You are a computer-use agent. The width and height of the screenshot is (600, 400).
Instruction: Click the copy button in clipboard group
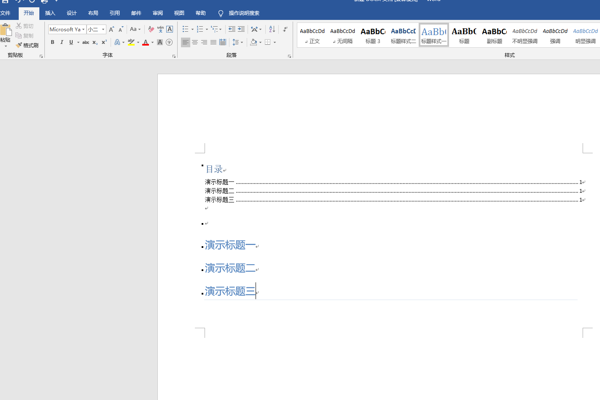[24, 36]
